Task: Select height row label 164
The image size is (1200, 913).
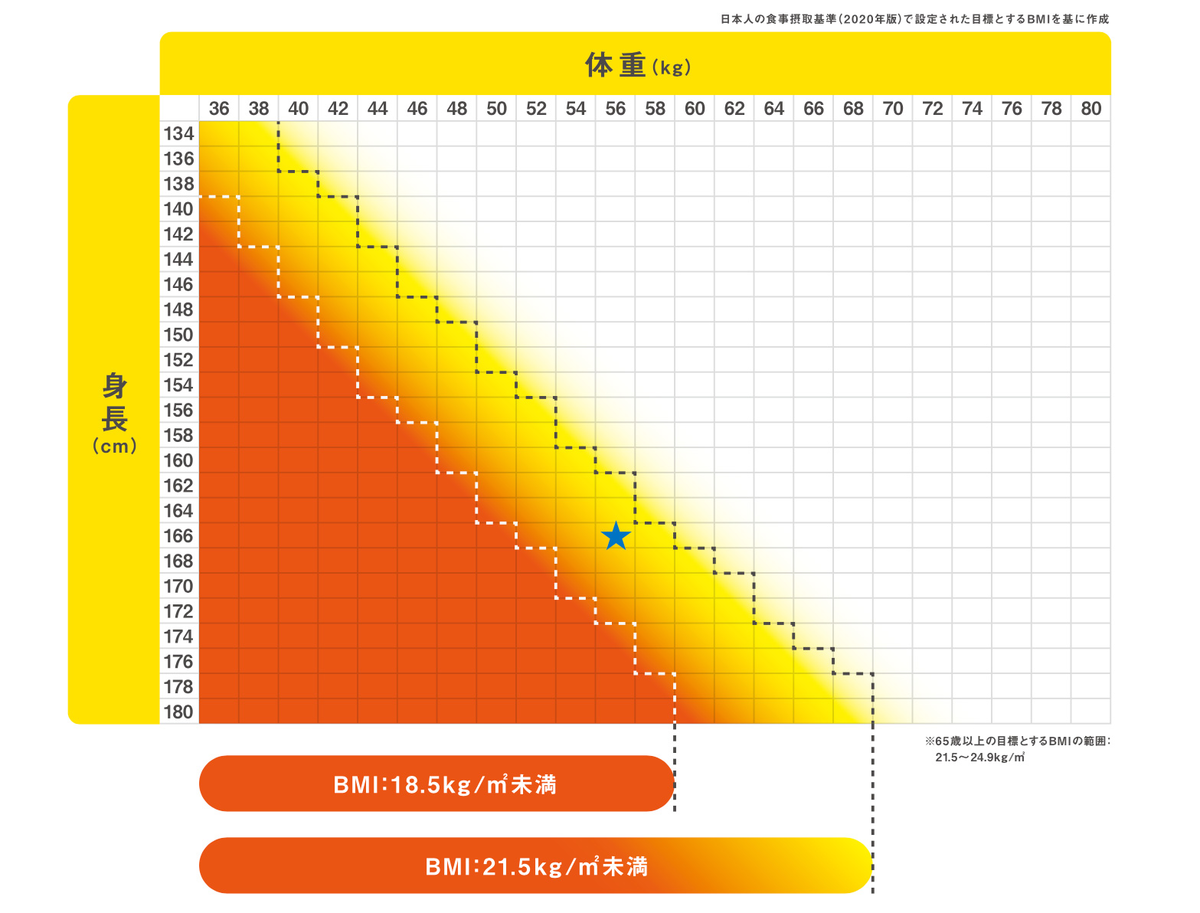Action: coord(179,510)
